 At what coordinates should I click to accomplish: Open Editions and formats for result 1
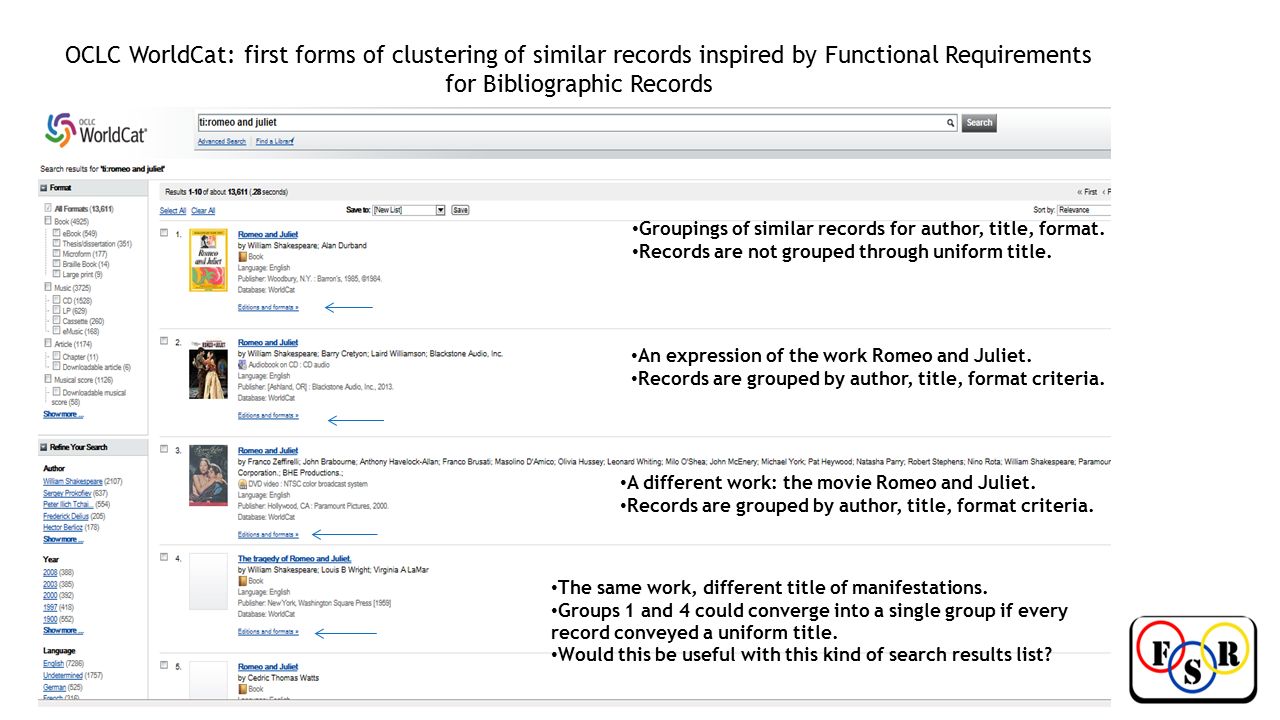coord(268,307)
